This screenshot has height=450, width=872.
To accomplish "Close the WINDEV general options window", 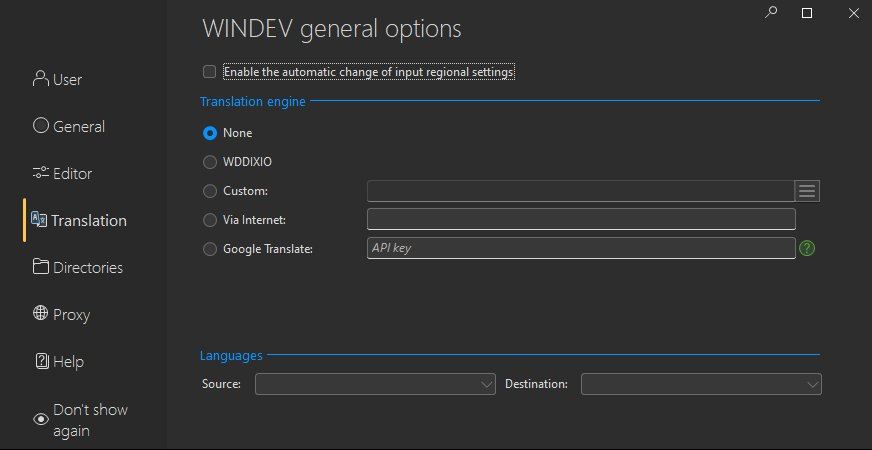I will tap(854, 13).
